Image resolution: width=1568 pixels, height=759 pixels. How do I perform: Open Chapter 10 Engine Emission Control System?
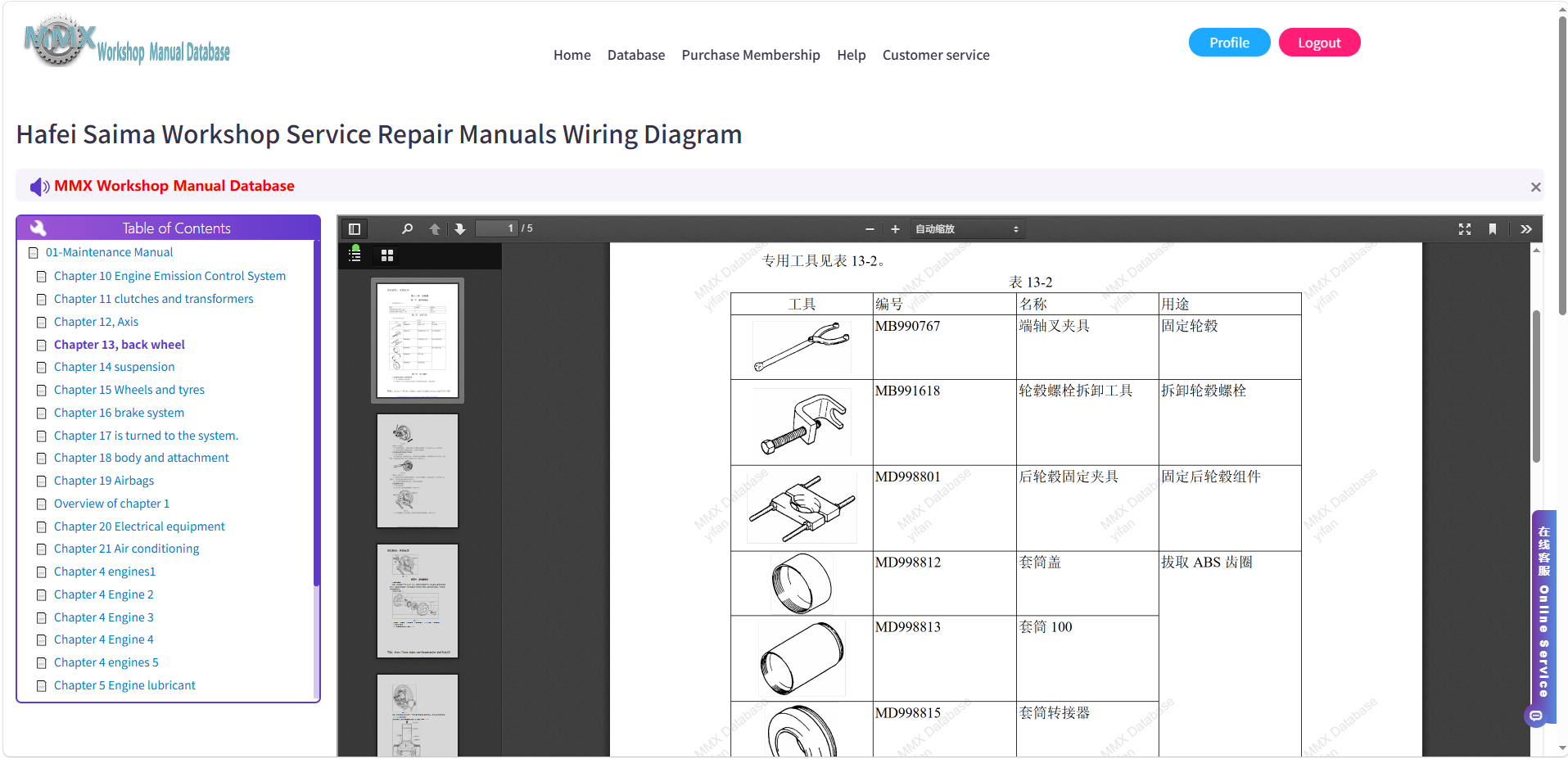pyautogui.click(x=169, y=277)
